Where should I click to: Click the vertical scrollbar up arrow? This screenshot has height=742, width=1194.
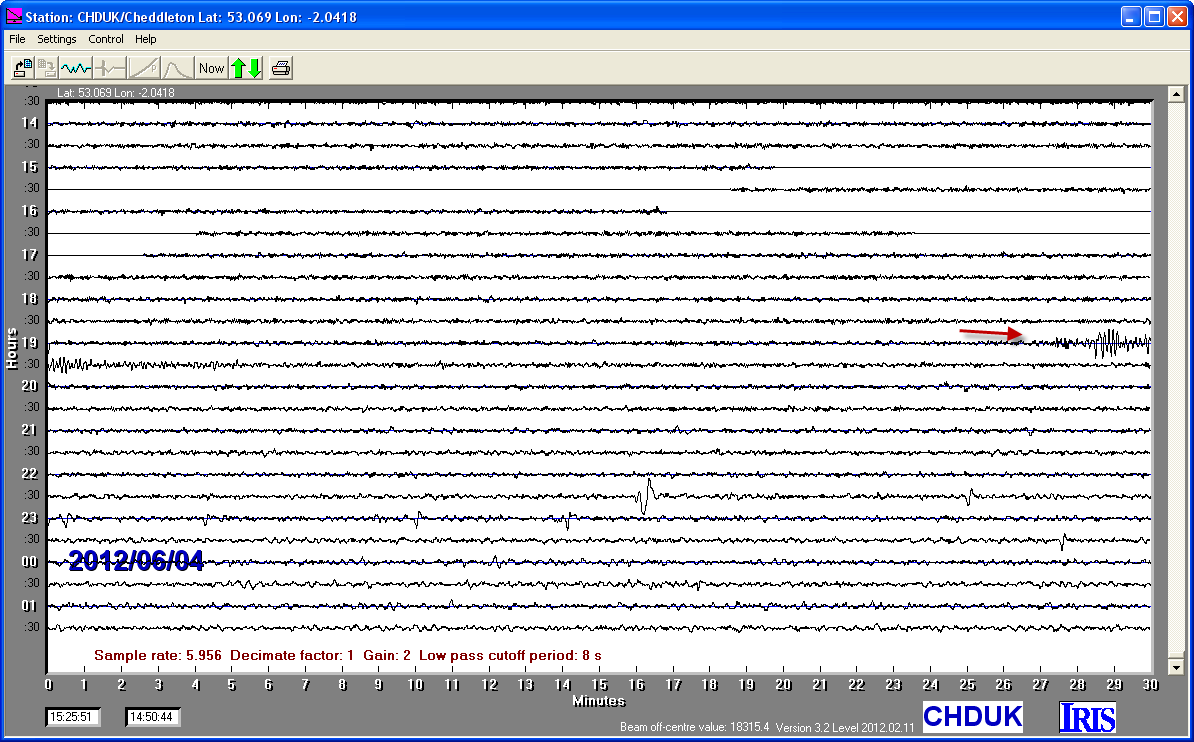click(1176, 94)
